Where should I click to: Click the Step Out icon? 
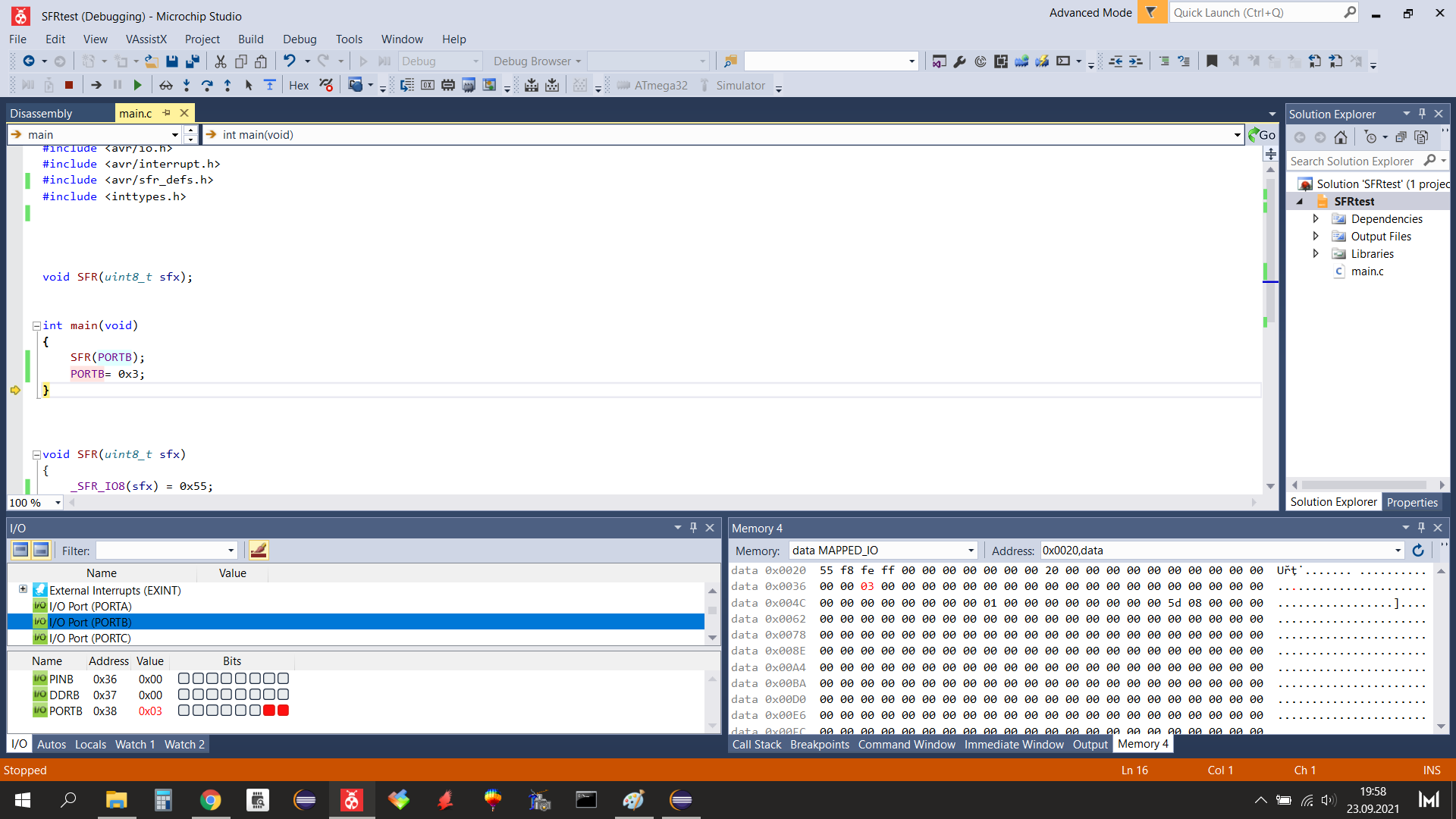tap(227, 86)
